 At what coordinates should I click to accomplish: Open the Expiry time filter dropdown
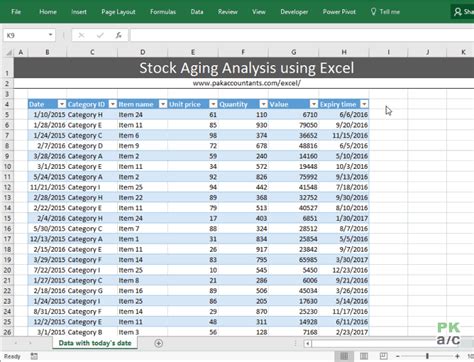tap(364, 104)
